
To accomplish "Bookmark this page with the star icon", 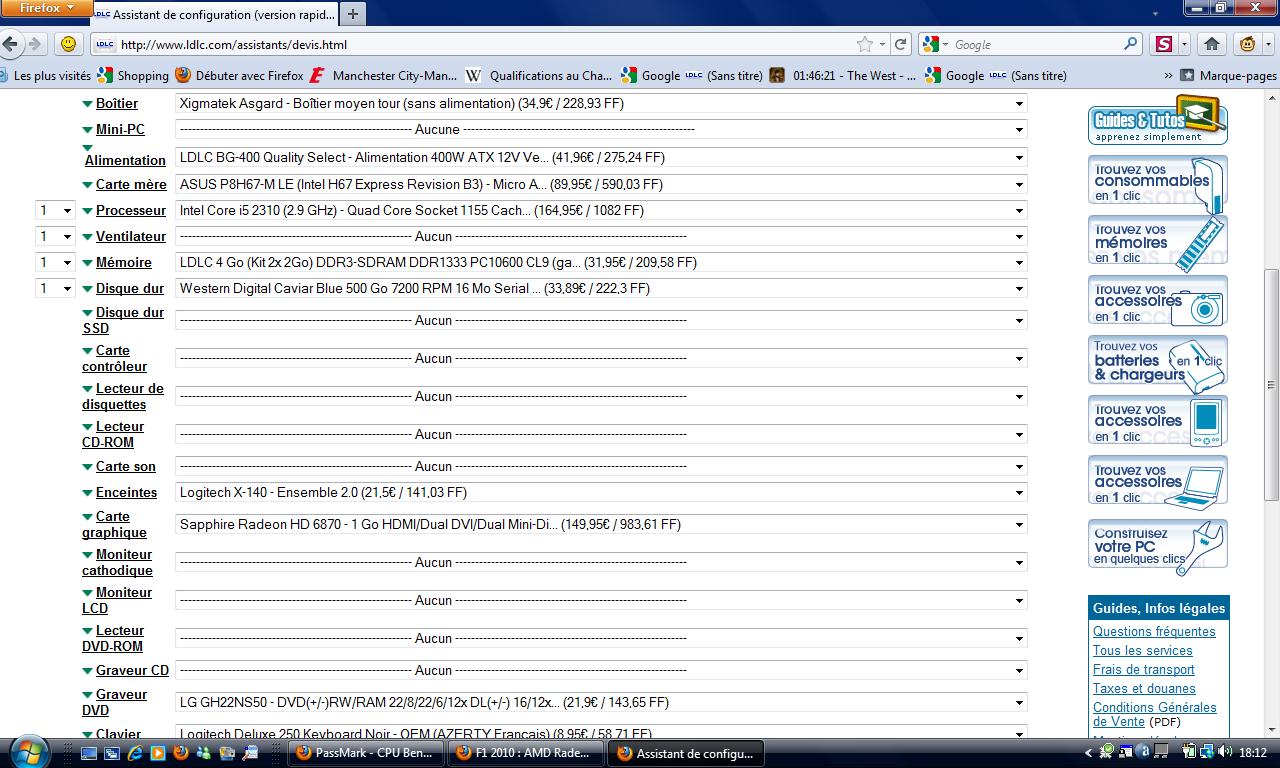I will pyautogui.click(x=864, y=44).
